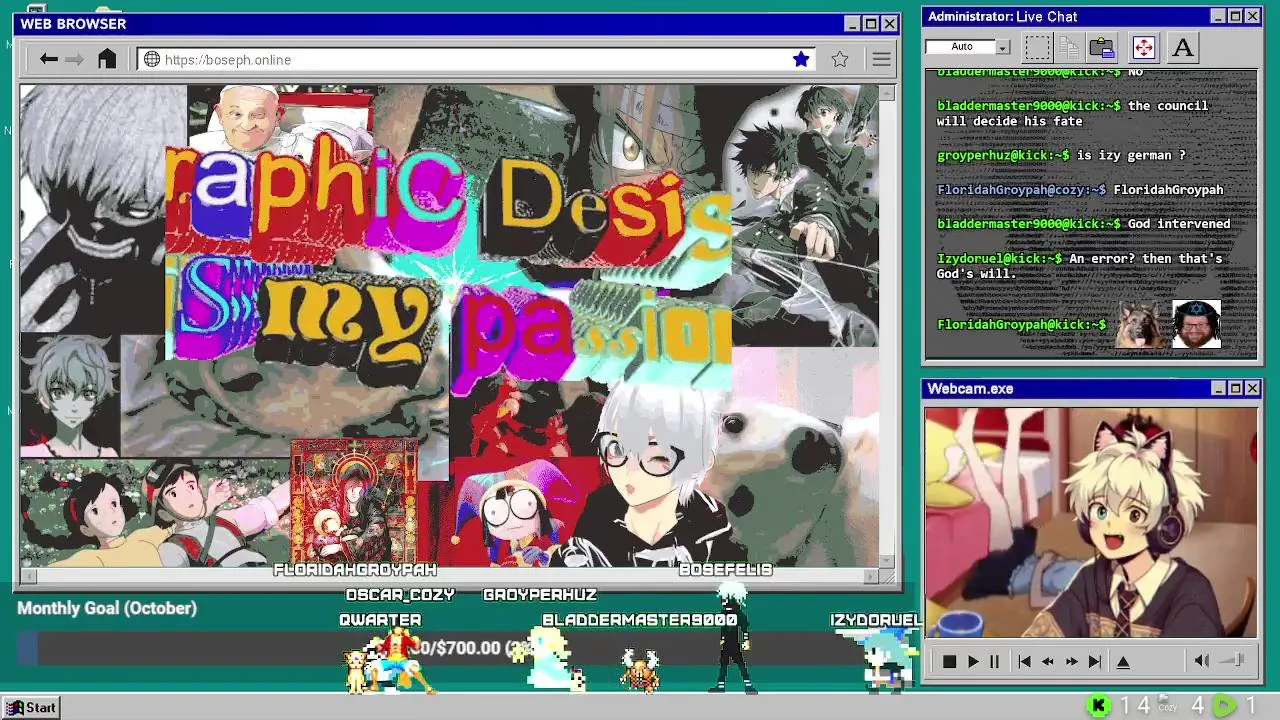The width and height of the screenshot is (1280, 720).
Task: Adjust the Webcam.exe volume slider
Action: pyautogui.click(x=1233, y=660)
